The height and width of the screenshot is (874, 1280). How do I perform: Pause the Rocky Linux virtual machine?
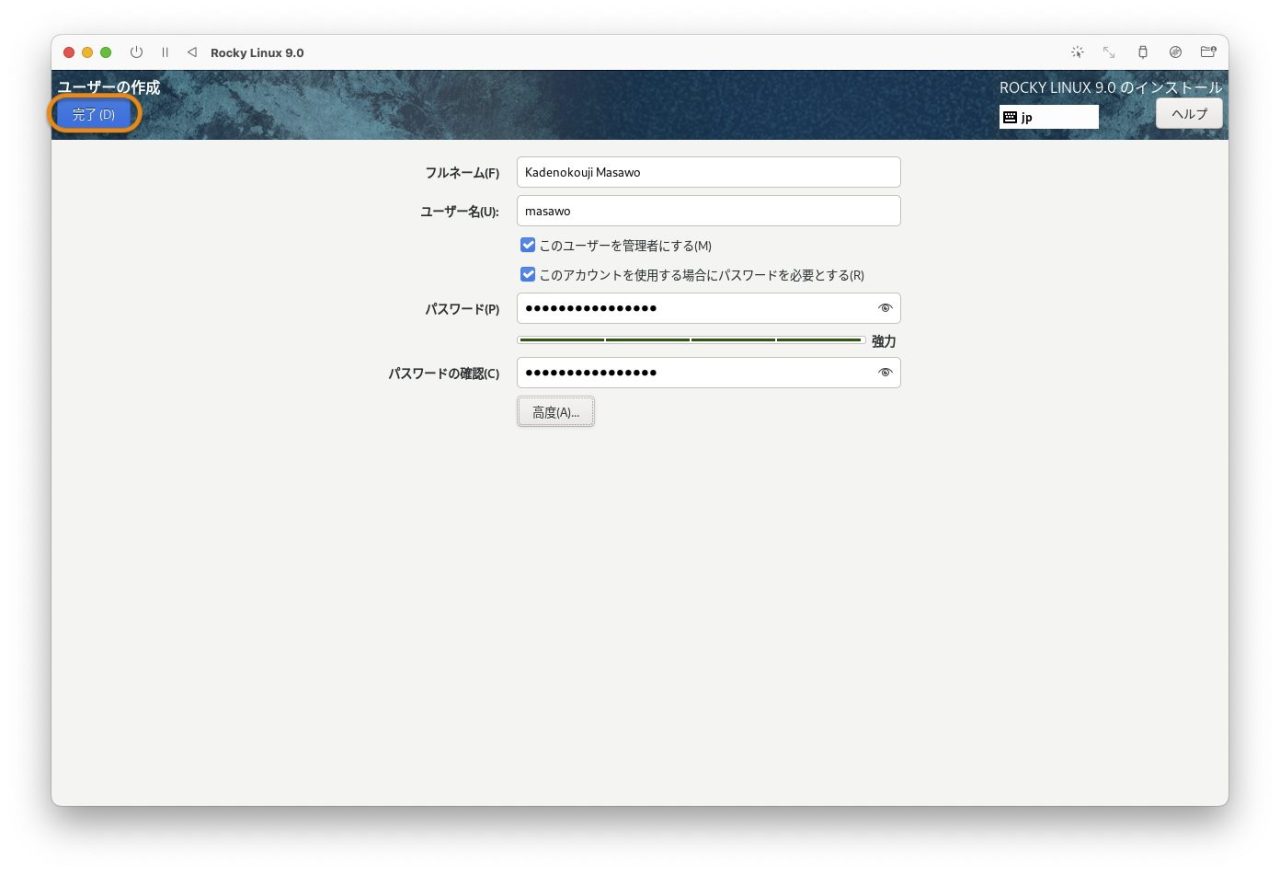[x=165, y=52]
